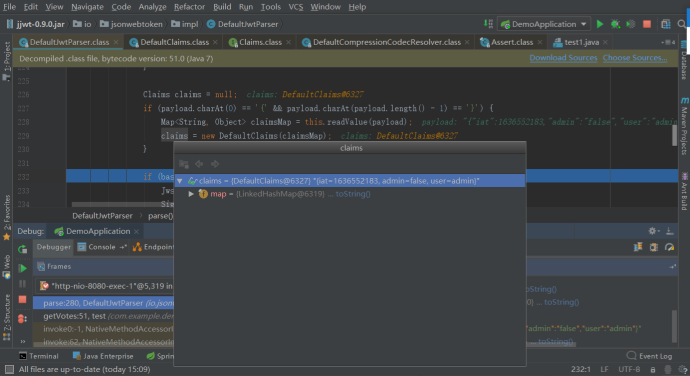Close the test1.java tab
Viewport: 690px width, 376px height.
pos(606,42)
